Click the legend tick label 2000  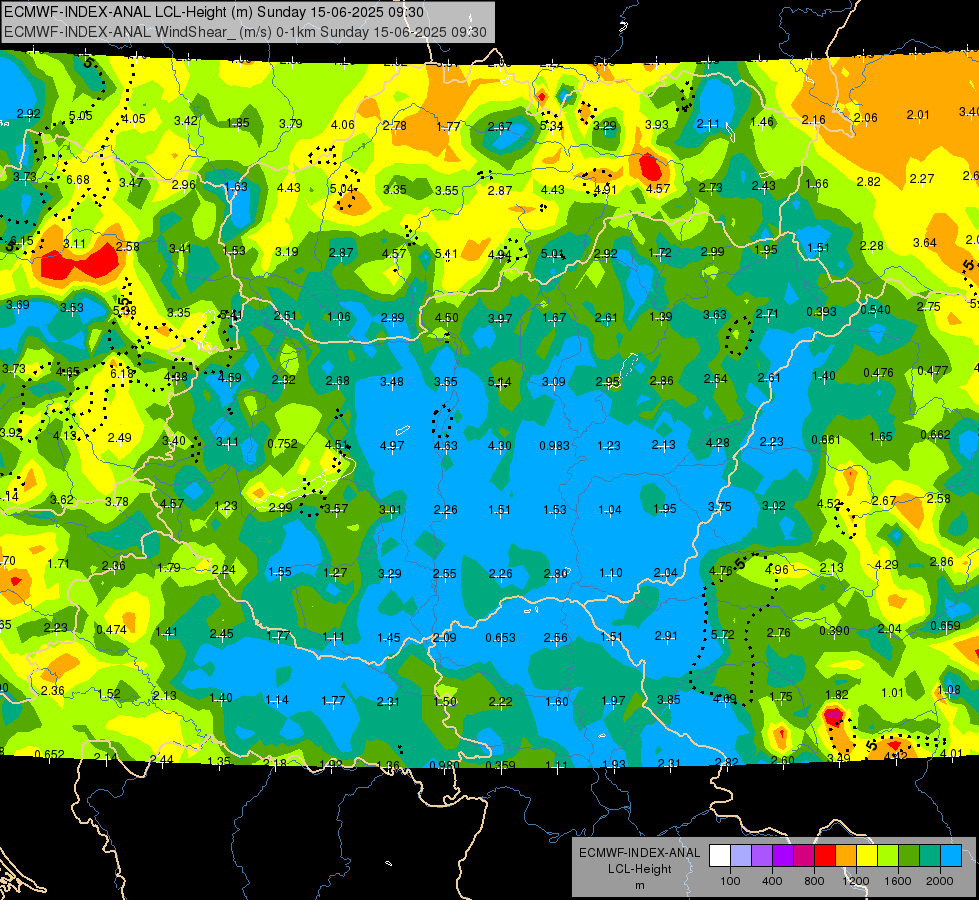(940, 881)
